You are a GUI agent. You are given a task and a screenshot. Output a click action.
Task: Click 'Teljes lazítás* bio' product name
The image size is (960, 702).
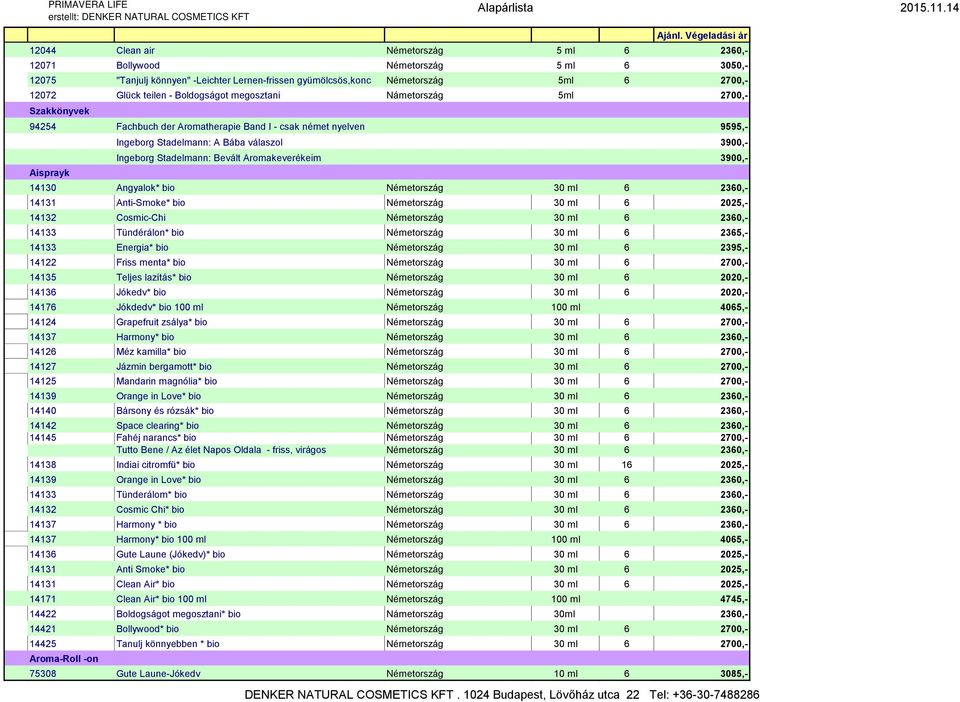[154, 277]
